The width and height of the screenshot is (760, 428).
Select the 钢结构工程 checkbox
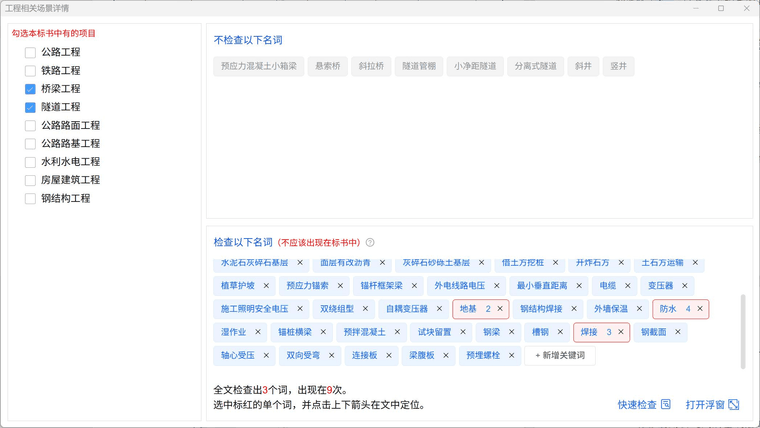click(x=30, y=199)
